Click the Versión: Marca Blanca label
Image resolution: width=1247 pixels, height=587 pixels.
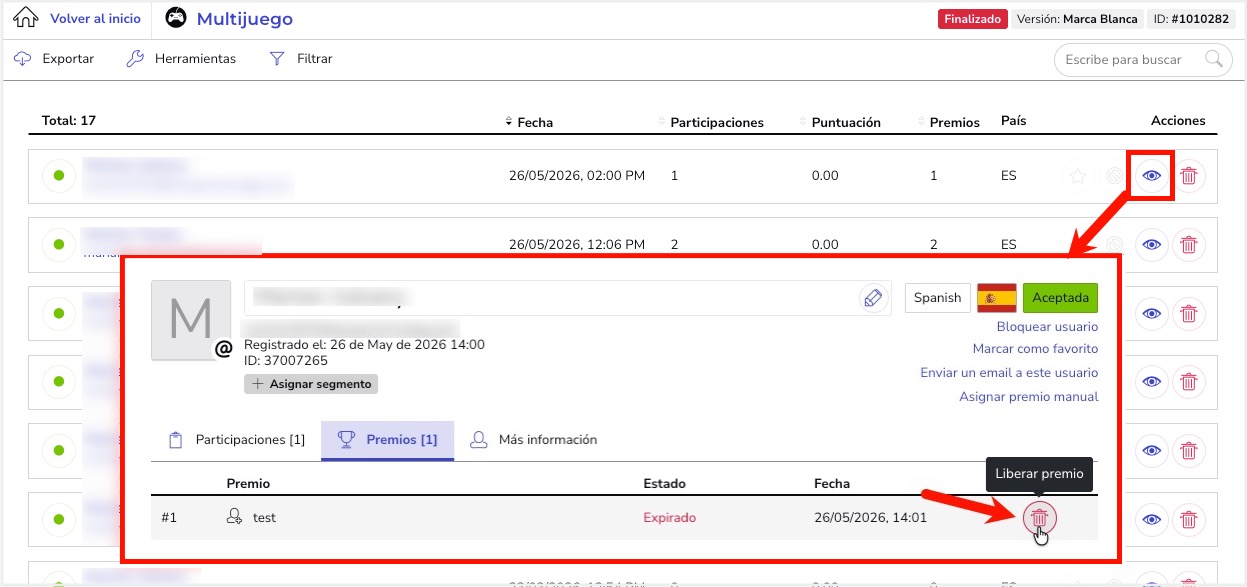click(1076, 19)
